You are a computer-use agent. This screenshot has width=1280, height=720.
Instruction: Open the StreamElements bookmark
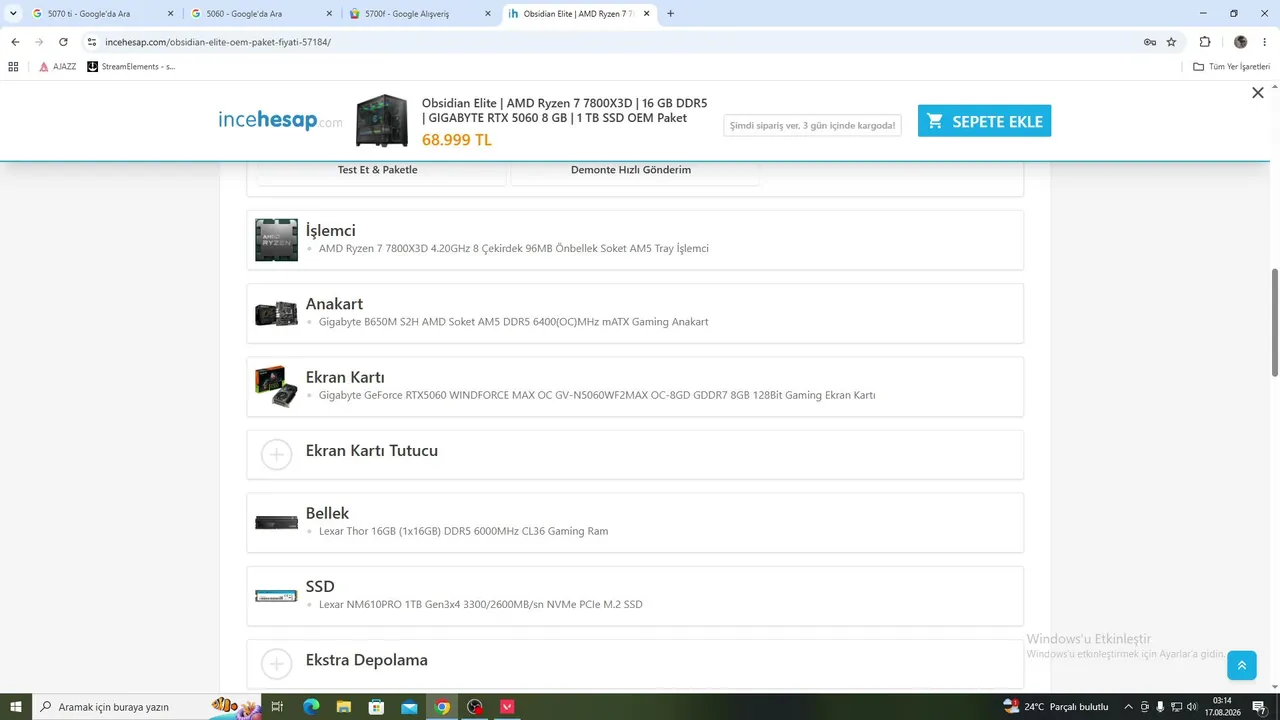coord(131,67)
